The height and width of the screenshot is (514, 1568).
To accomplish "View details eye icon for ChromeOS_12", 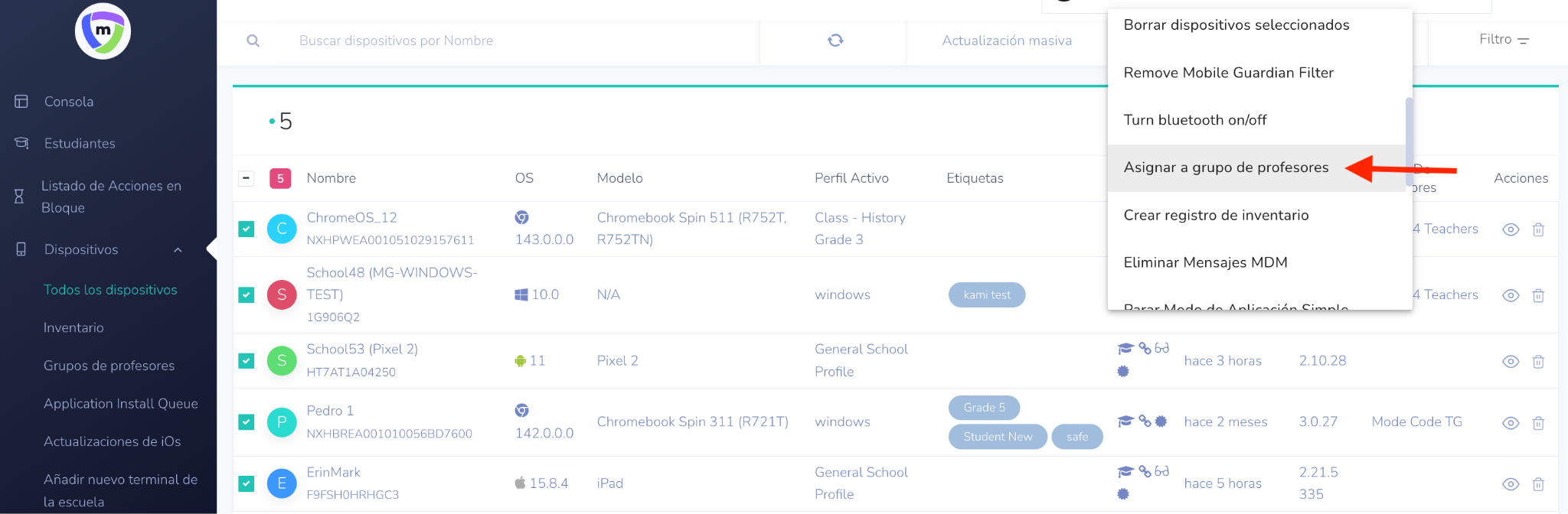I will pyautogui.click(x=1510, y=229).
